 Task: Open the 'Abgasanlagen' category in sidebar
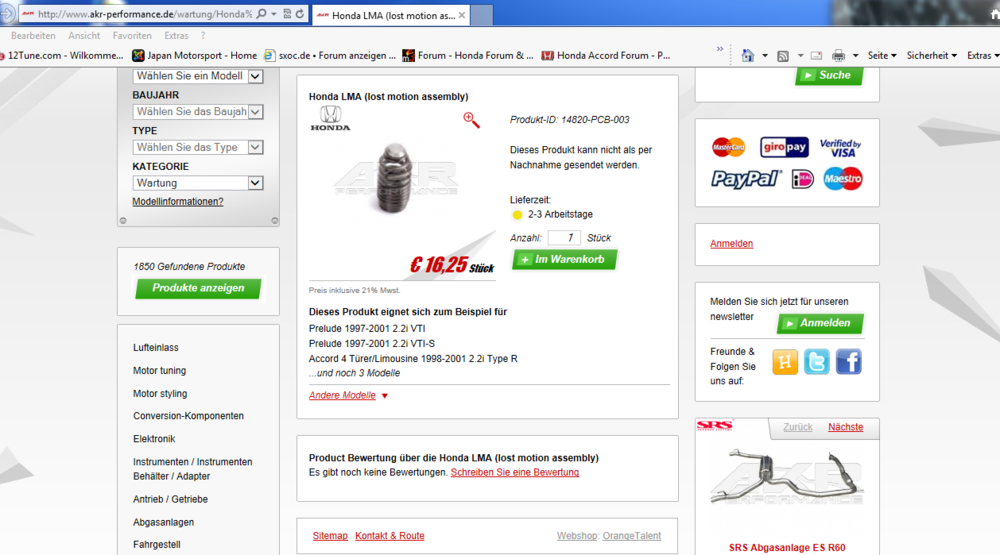pos(163,522)
